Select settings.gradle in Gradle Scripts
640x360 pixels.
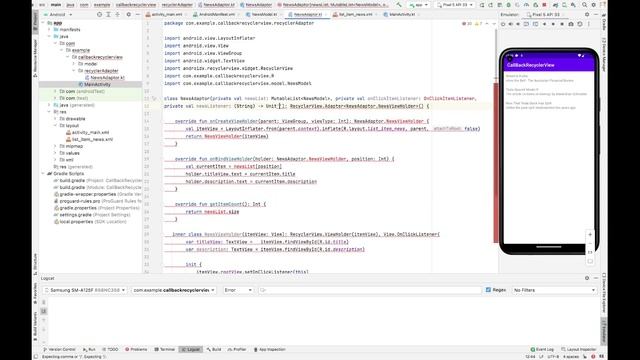(92, 215)
